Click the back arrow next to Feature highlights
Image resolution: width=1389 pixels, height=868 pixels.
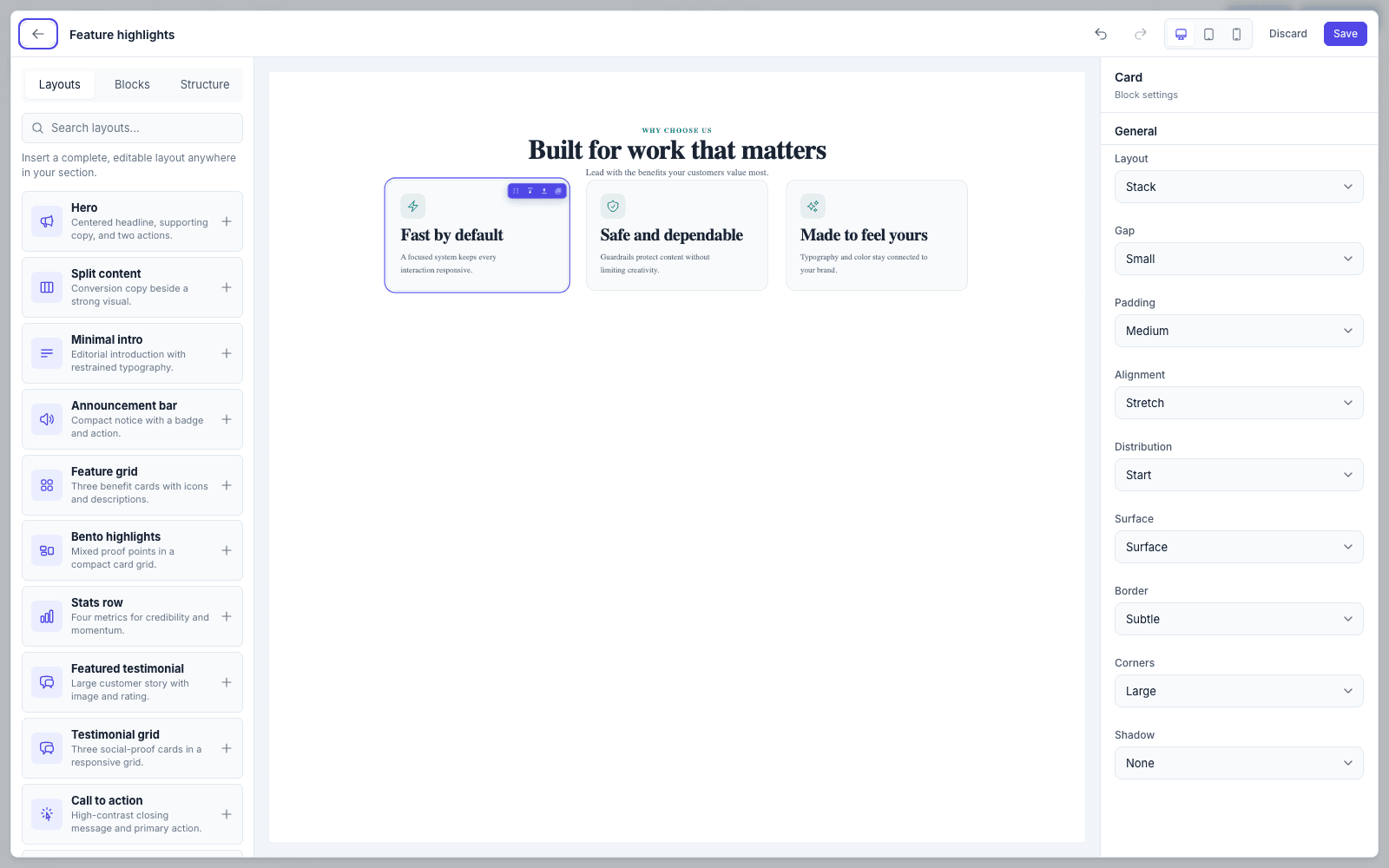pyautogui.click(x=38, y=34)
